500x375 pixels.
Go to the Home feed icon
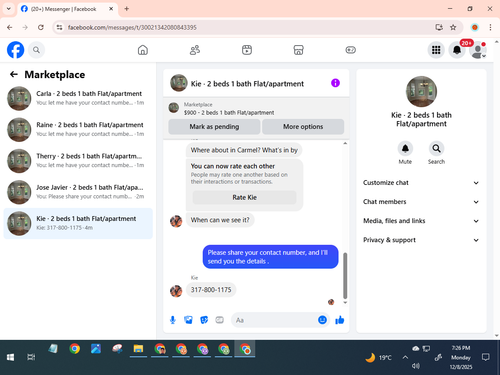[143, 50]
